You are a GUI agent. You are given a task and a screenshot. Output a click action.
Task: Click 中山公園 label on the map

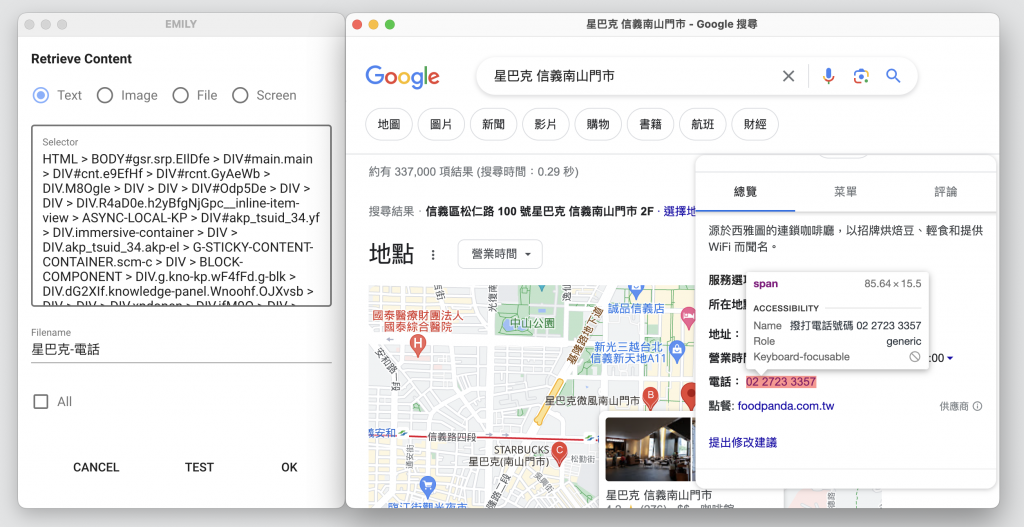533,323
